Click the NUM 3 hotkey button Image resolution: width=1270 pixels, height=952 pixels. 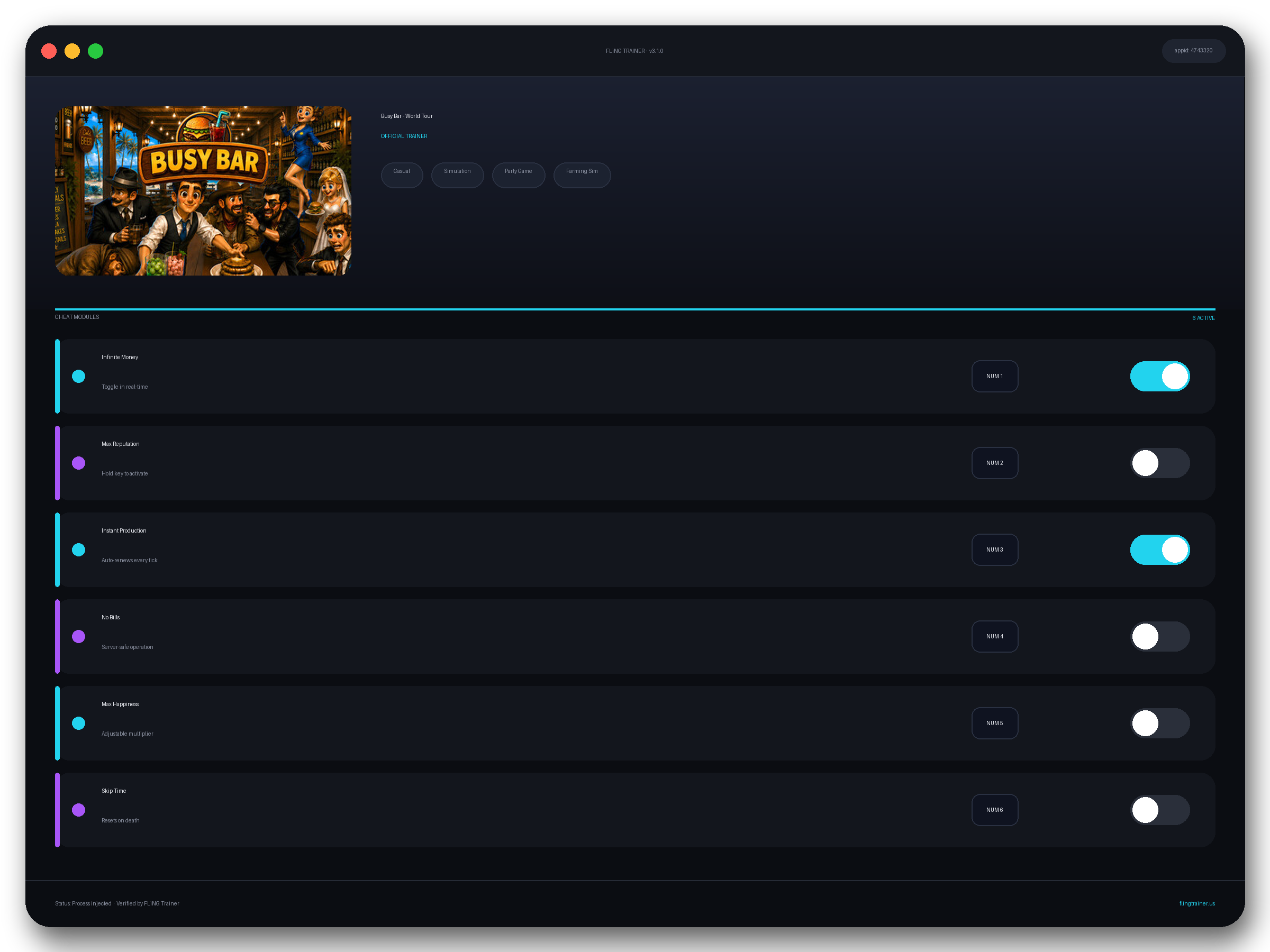[994, 550]
